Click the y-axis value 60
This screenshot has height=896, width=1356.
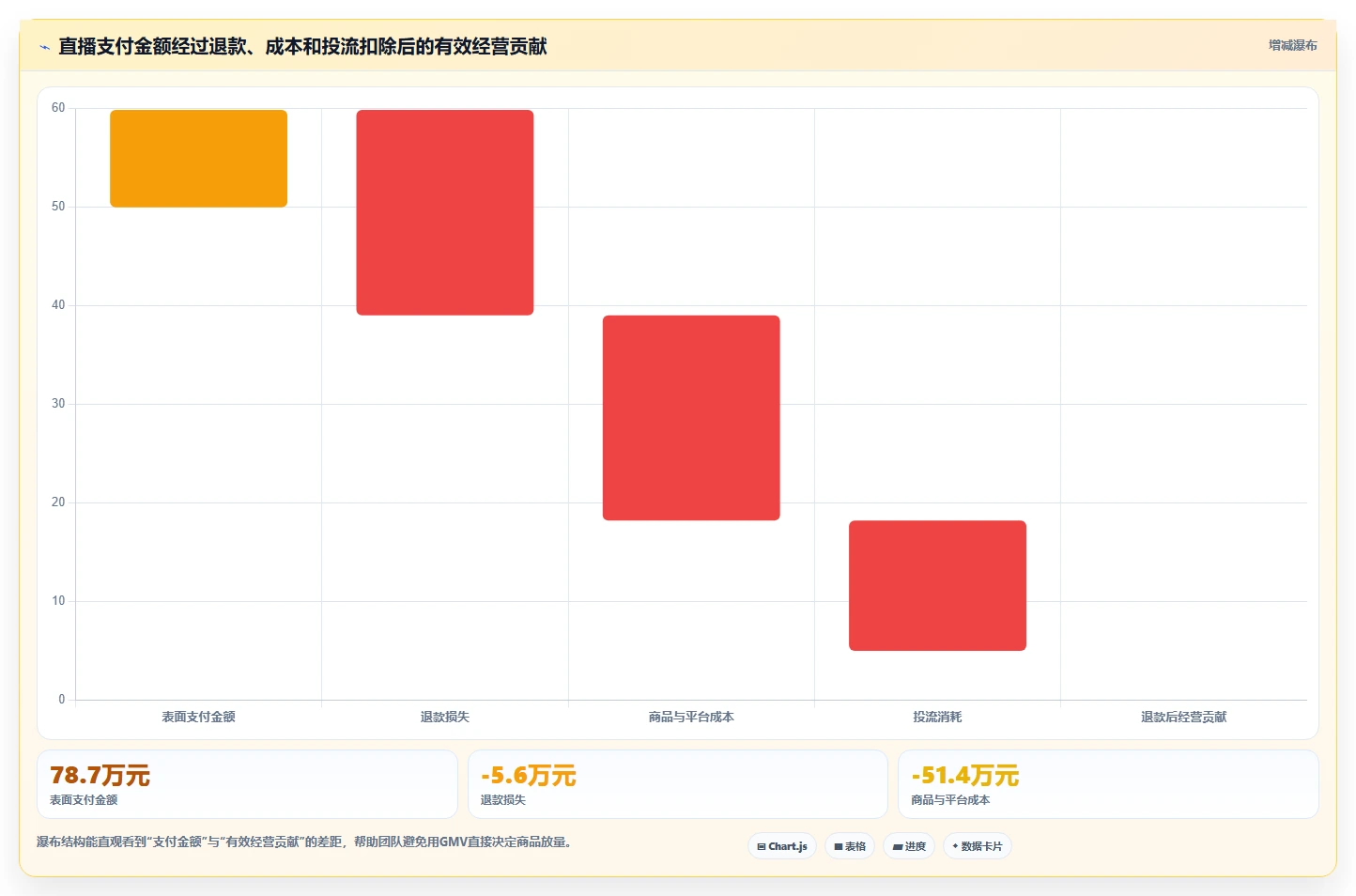(58, 108)
